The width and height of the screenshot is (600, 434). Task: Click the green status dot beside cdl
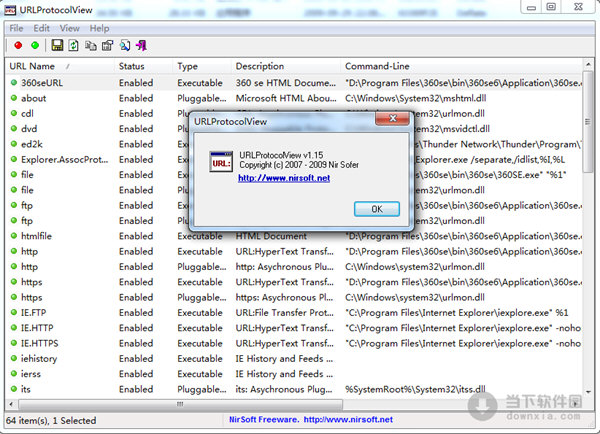pos(14,113)
